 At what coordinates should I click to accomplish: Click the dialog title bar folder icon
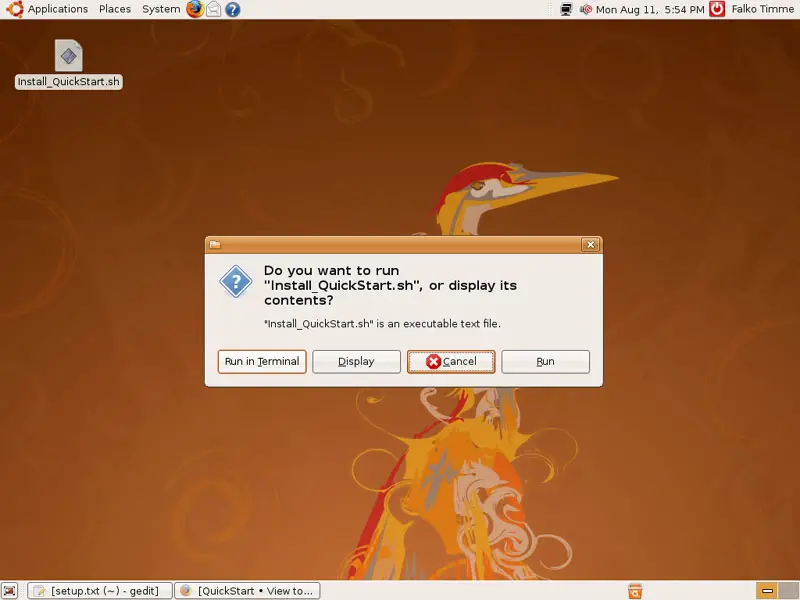pos(215,245)
